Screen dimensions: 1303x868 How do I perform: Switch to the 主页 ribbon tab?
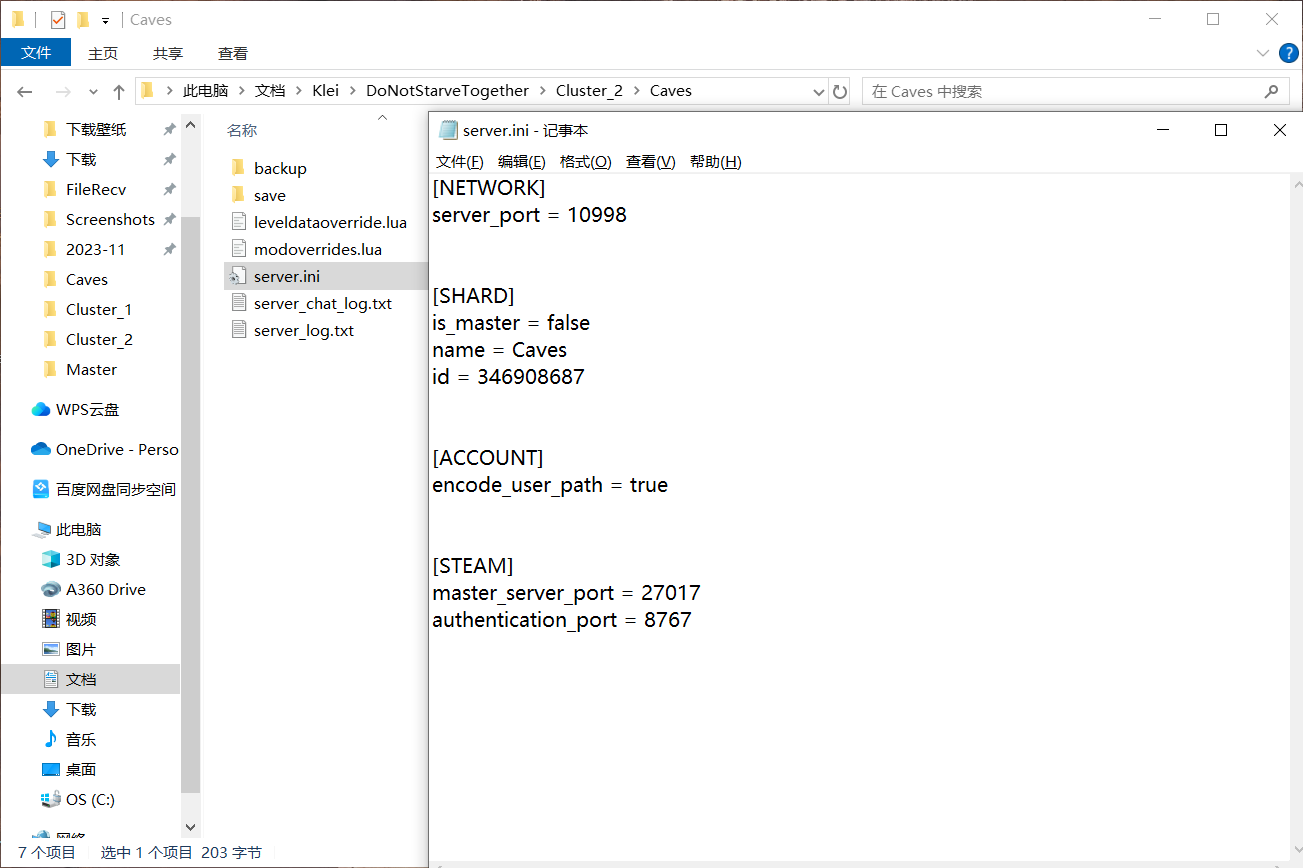[x=103, y=53]
